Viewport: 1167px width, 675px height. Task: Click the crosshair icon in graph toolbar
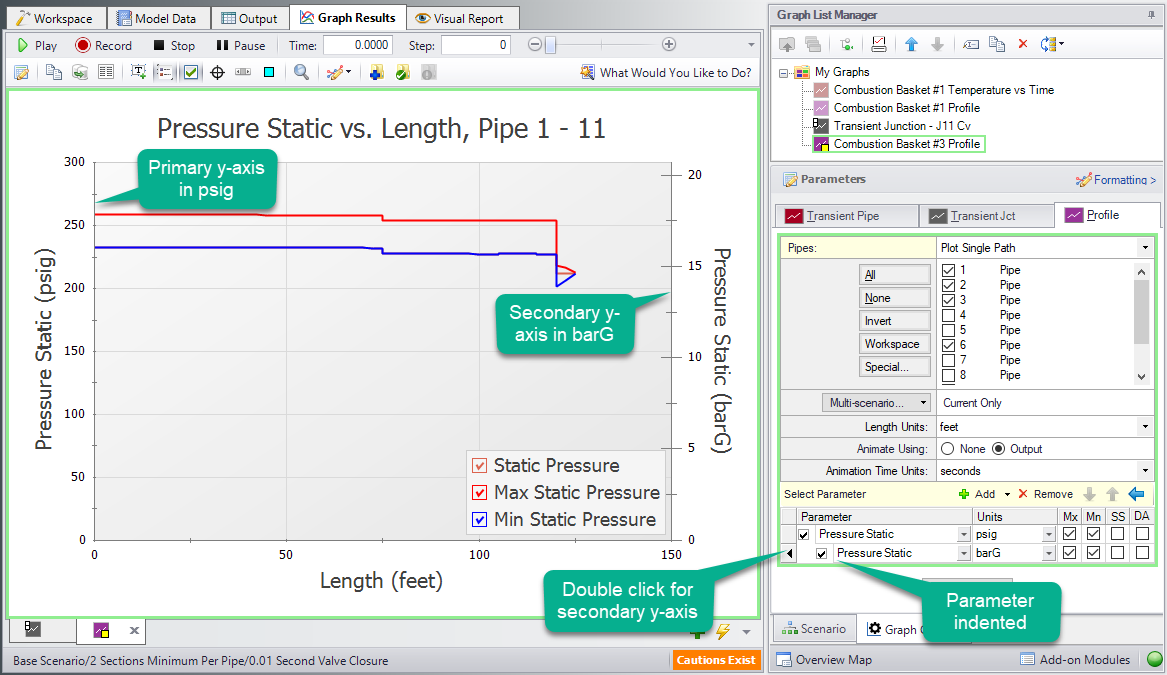tap(217, 72)
